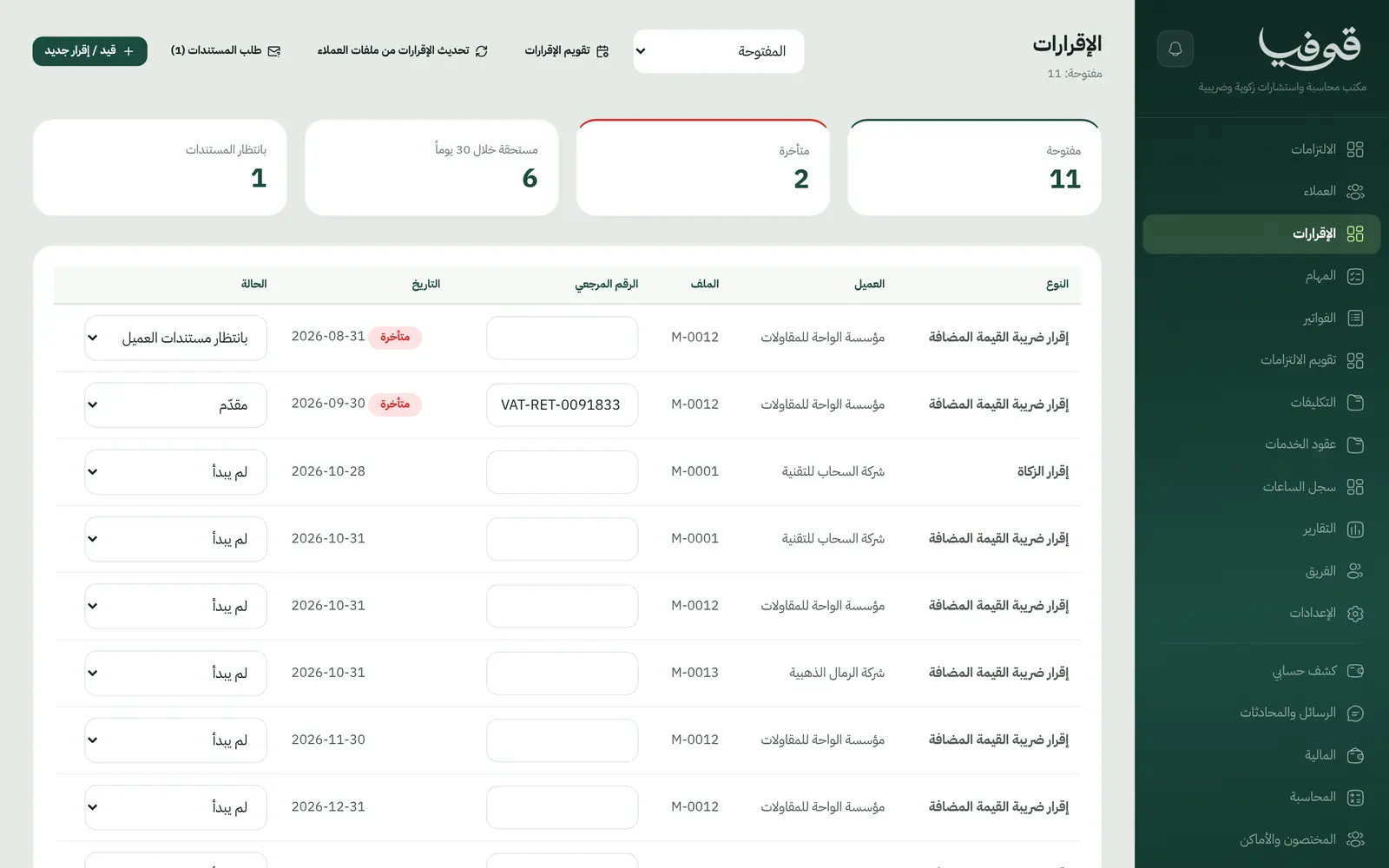Image resolution: width=1389 pixels, height=868 pixels.
Task: Click the الرسائل والمحادثات chat icon
Action: 1355,713
